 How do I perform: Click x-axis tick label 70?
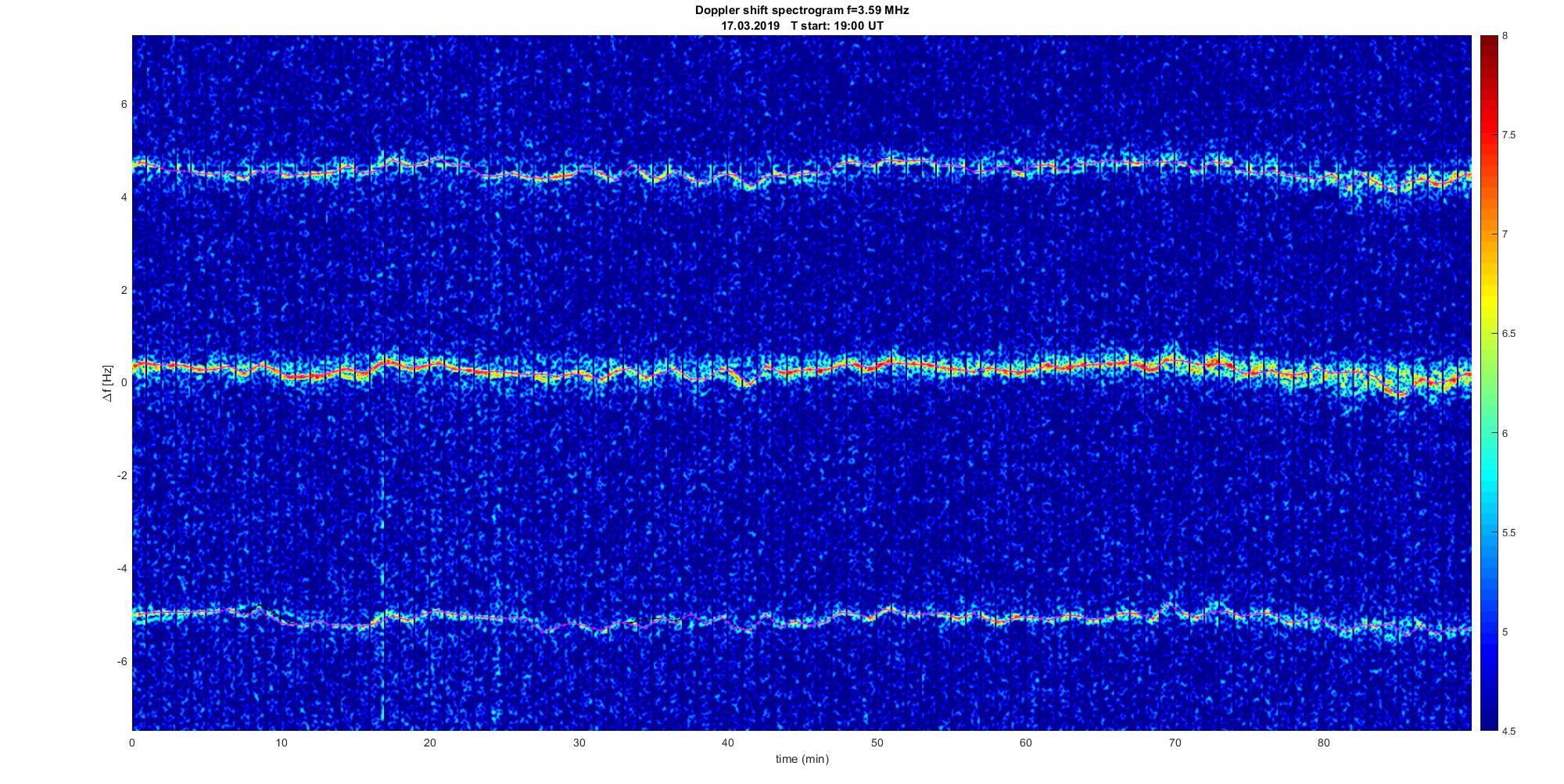[x=1175, y=743]
